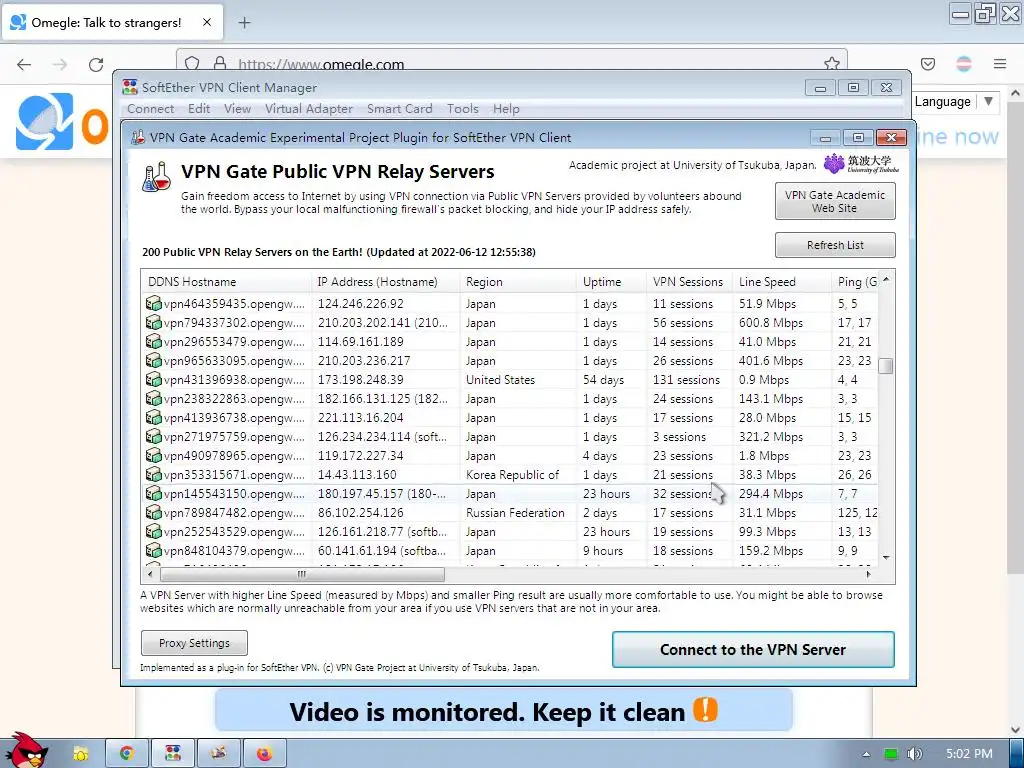Click the server icon for vpn789847482
Screen dimensions: 1024x768
tap(153, 512)
